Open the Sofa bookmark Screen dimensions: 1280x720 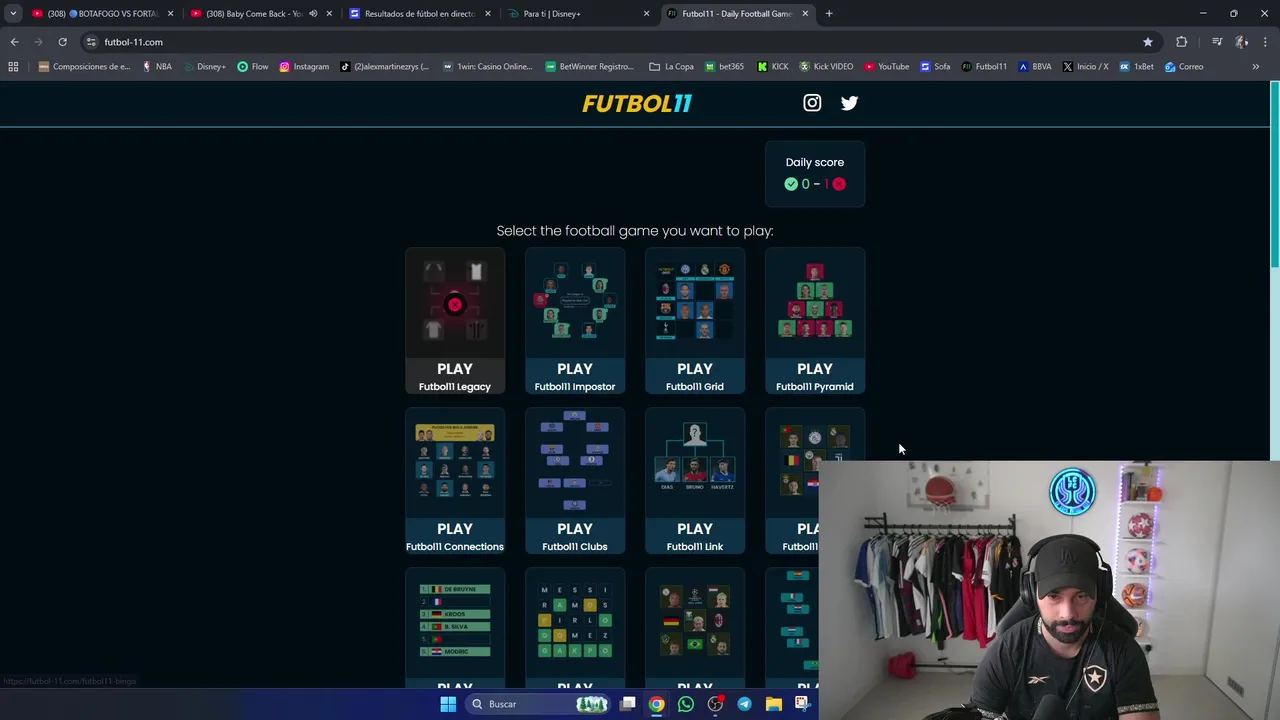tap(935, 67)
